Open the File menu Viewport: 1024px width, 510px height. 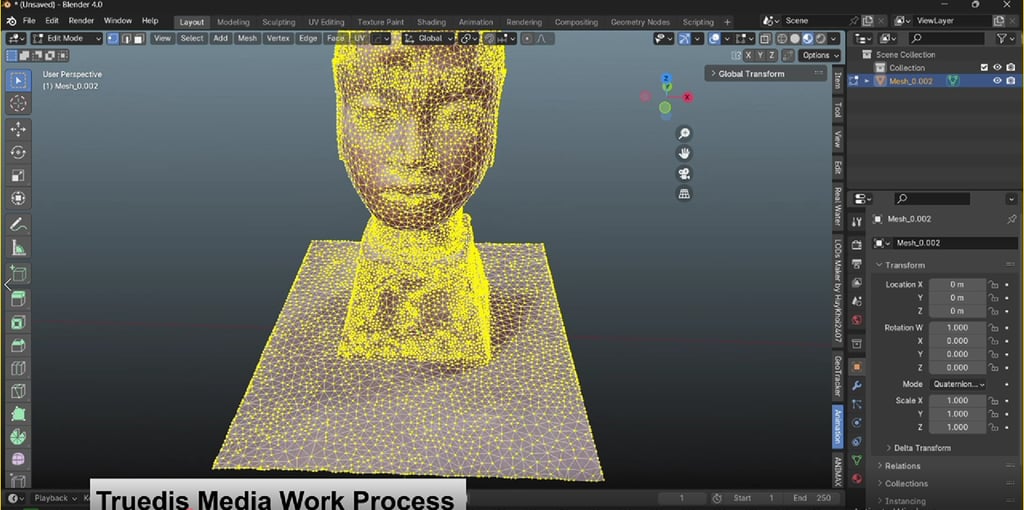[x=29, y=21]
